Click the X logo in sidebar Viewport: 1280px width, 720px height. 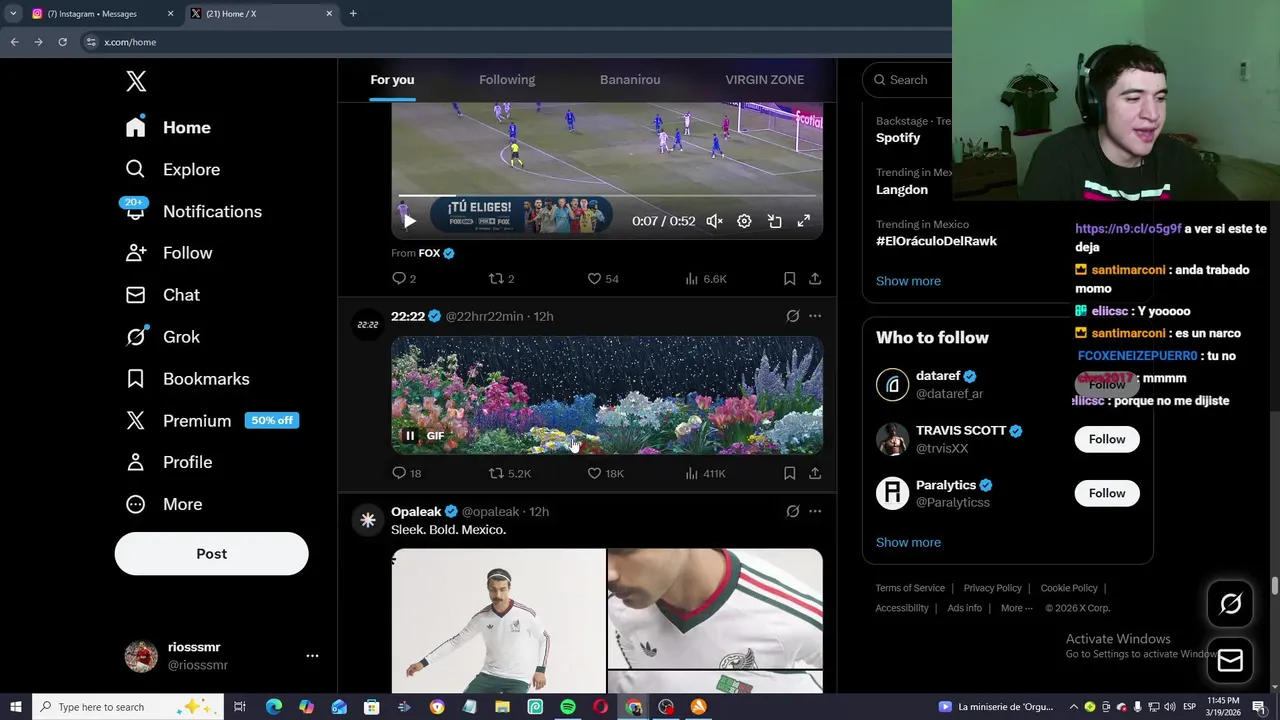pos(136,82)
